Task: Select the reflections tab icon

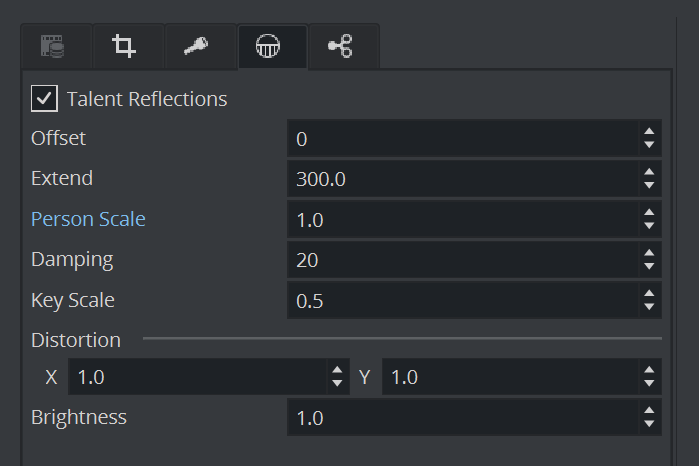Action: pyautogui.click(x=268, y=46)
